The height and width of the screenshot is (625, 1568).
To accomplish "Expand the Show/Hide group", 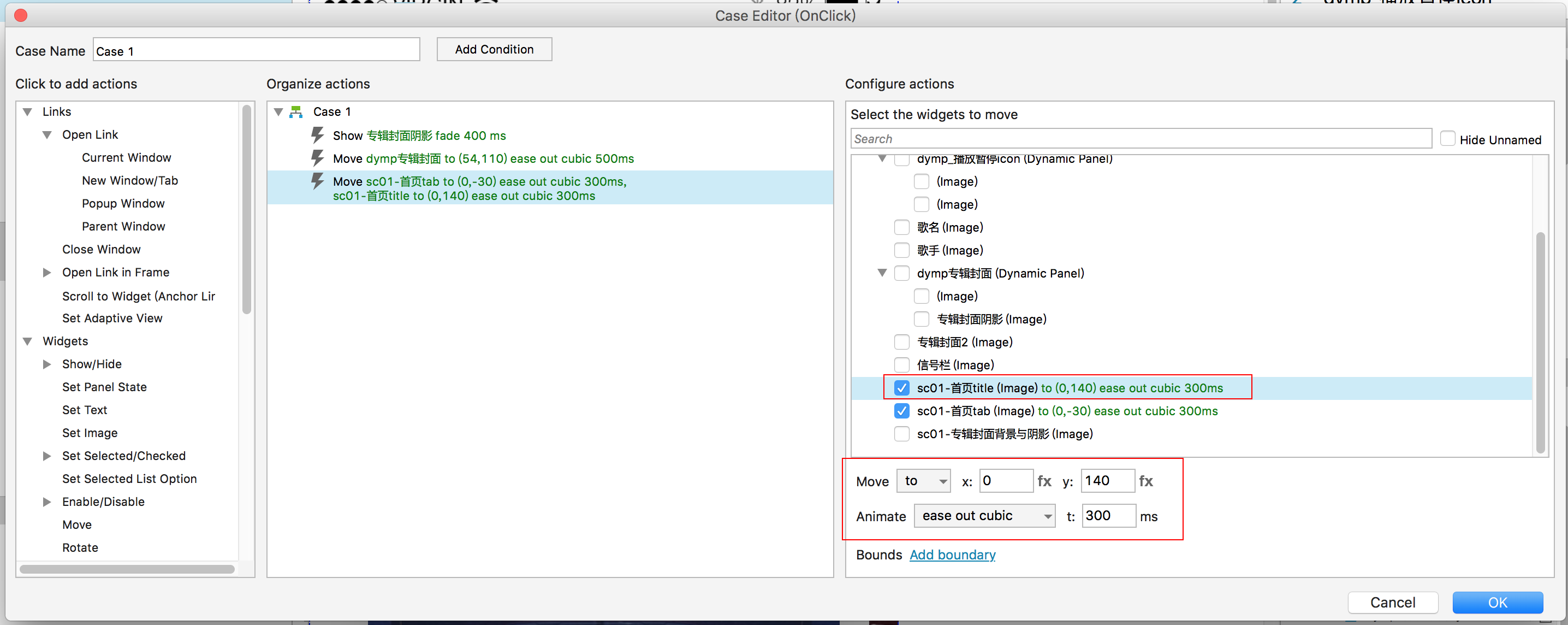I will [47, 364].
